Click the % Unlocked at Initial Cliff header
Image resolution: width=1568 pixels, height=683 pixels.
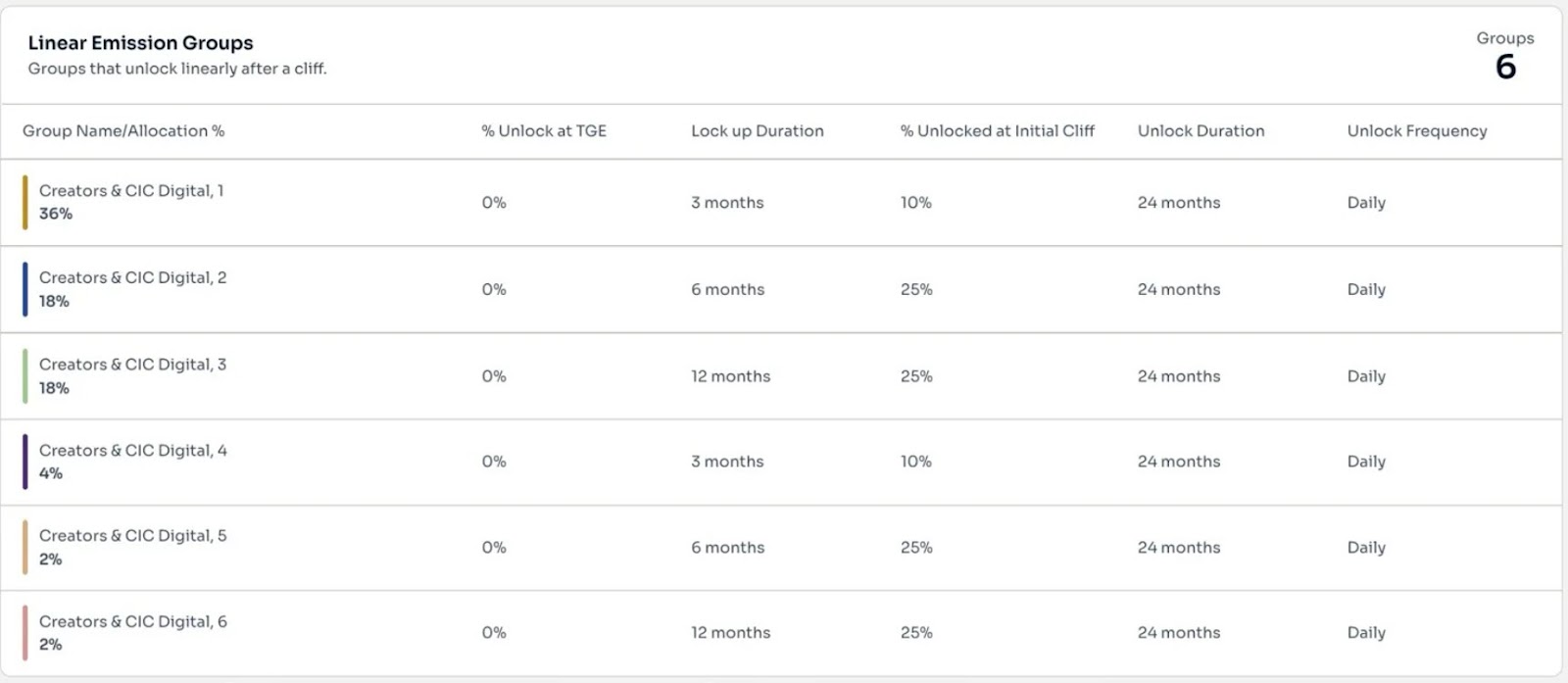[x=997, y=131]
